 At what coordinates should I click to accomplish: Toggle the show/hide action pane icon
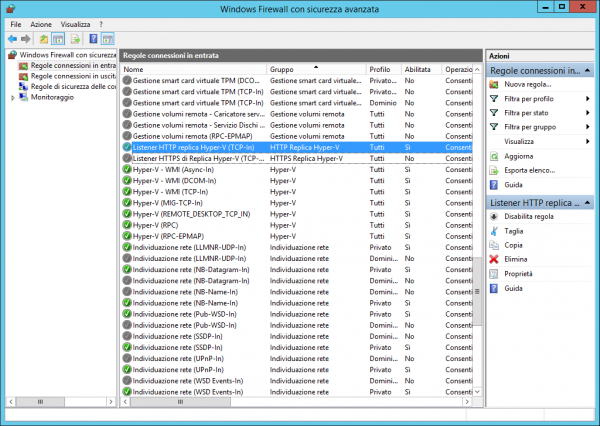pyautogui.click(x=108, y=39)
